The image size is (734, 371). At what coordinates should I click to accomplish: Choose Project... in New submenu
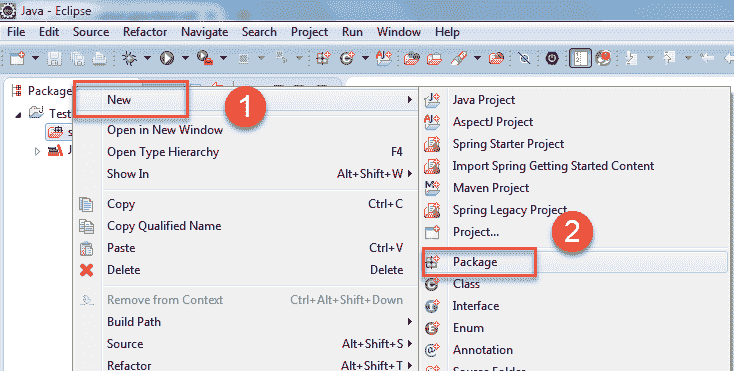pyautogui.click(x=574, y=232)
